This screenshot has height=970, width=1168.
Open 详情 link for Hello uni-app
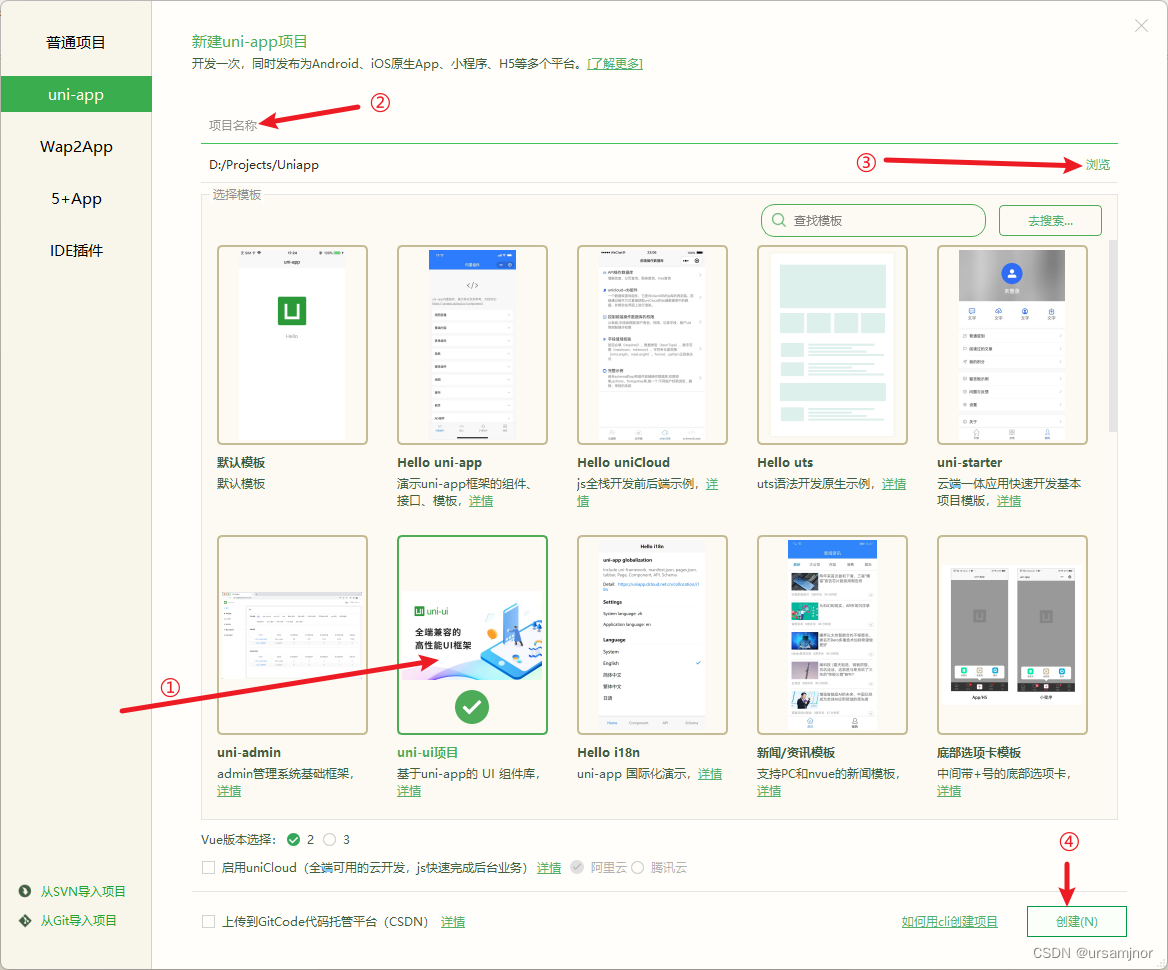click(480, 501)
